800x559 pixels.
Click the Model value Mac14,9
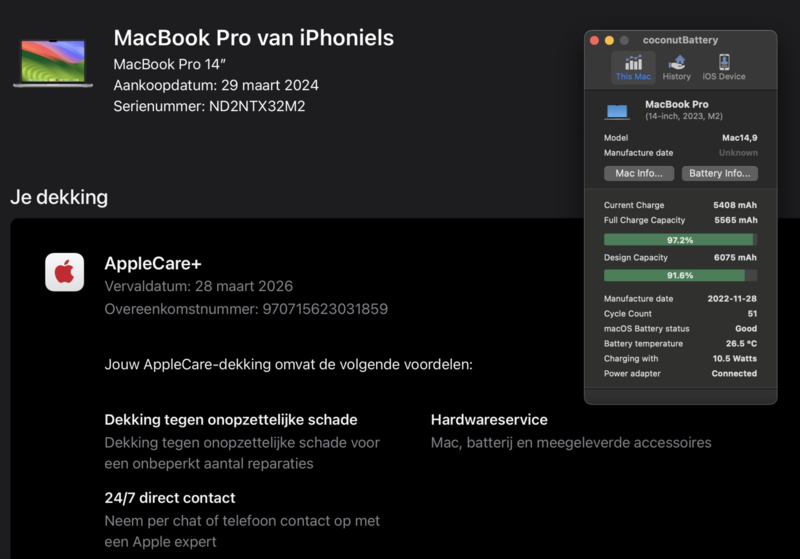tap(739, 138)
